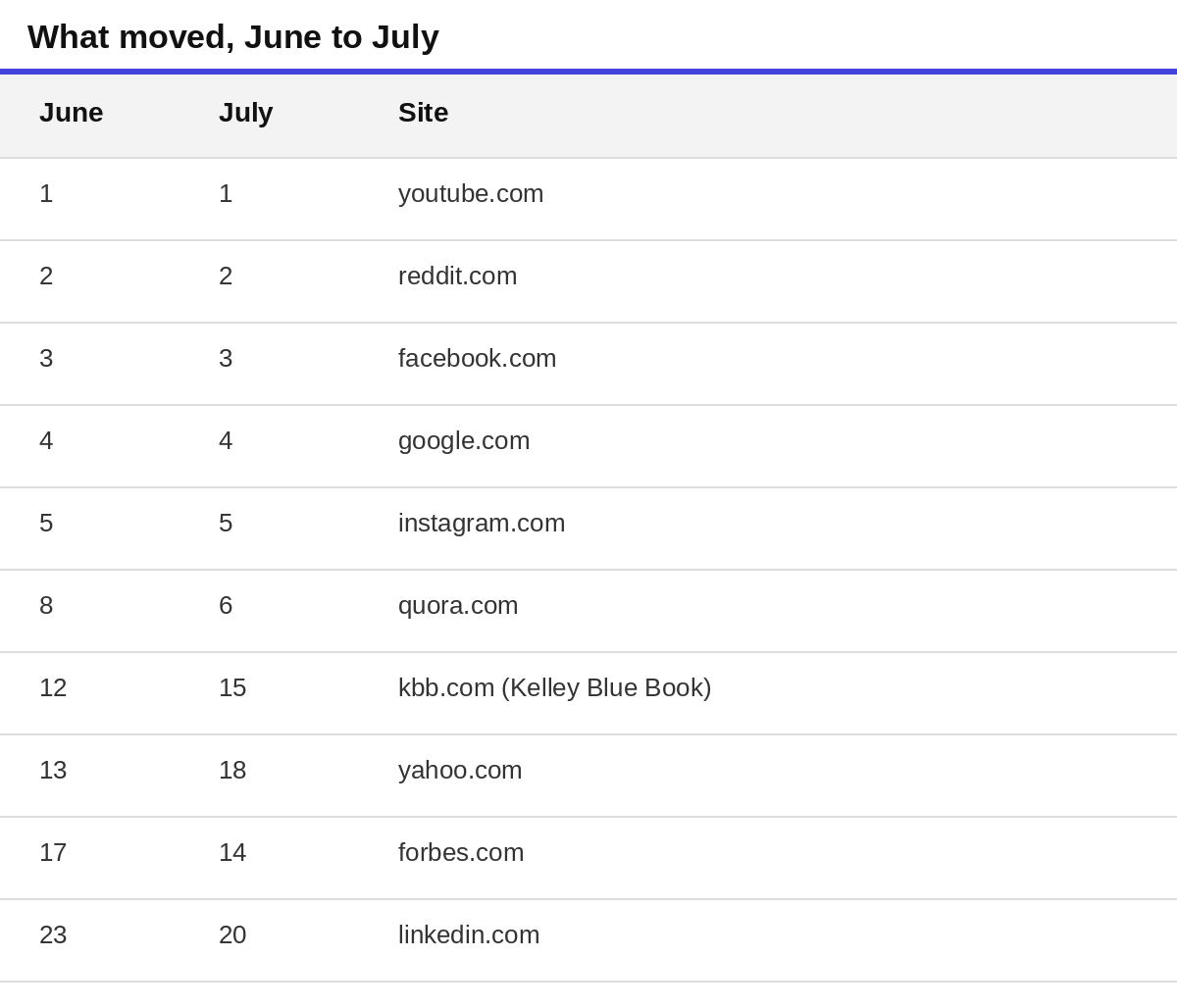The width and height of the screenshot is (1177, 1008).
Task: Click July rank 14 in forbes.com row
Action: click(232, 853)
